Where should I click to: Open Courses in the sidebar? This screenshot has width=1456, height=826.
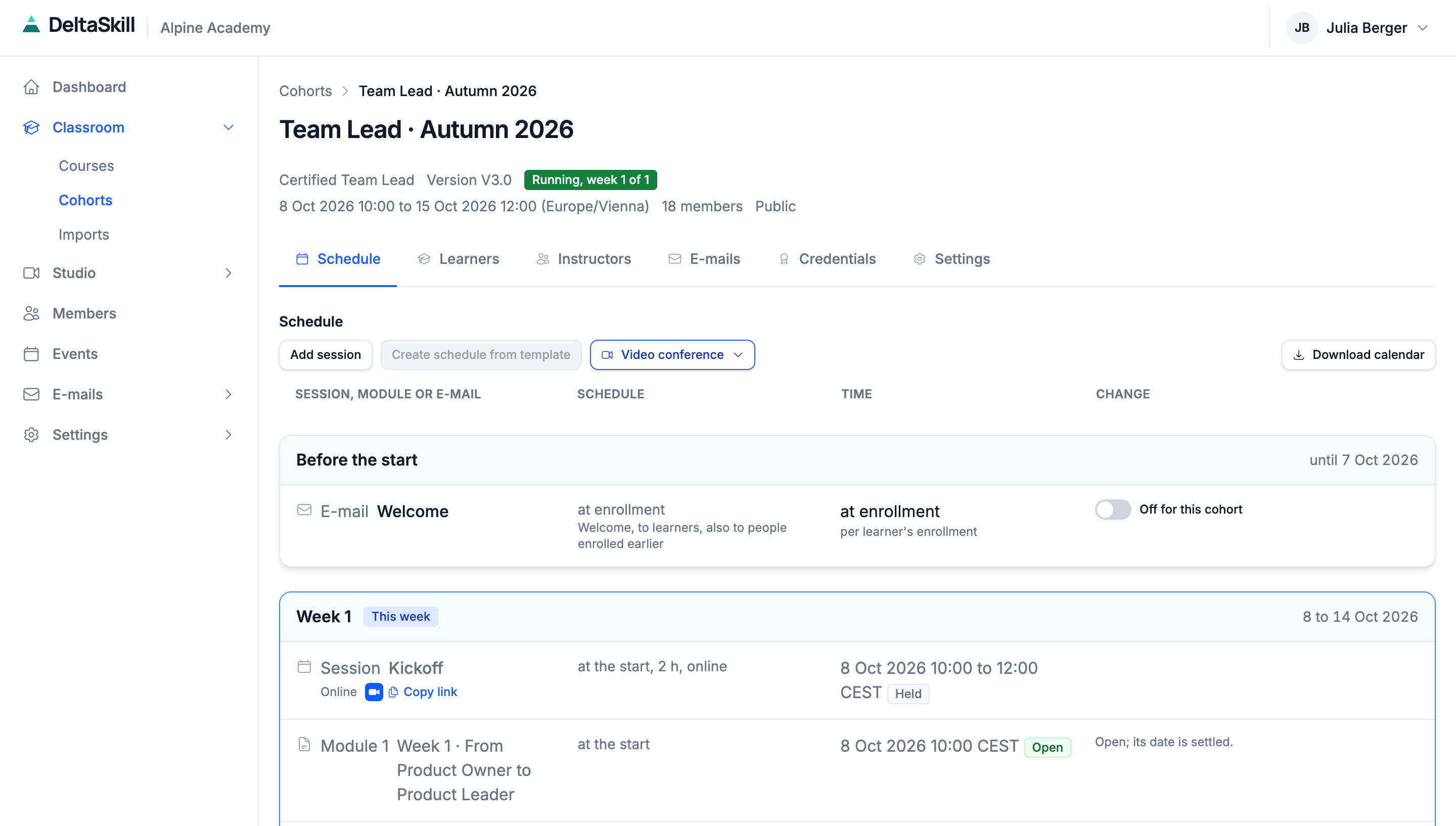(86, 166)
